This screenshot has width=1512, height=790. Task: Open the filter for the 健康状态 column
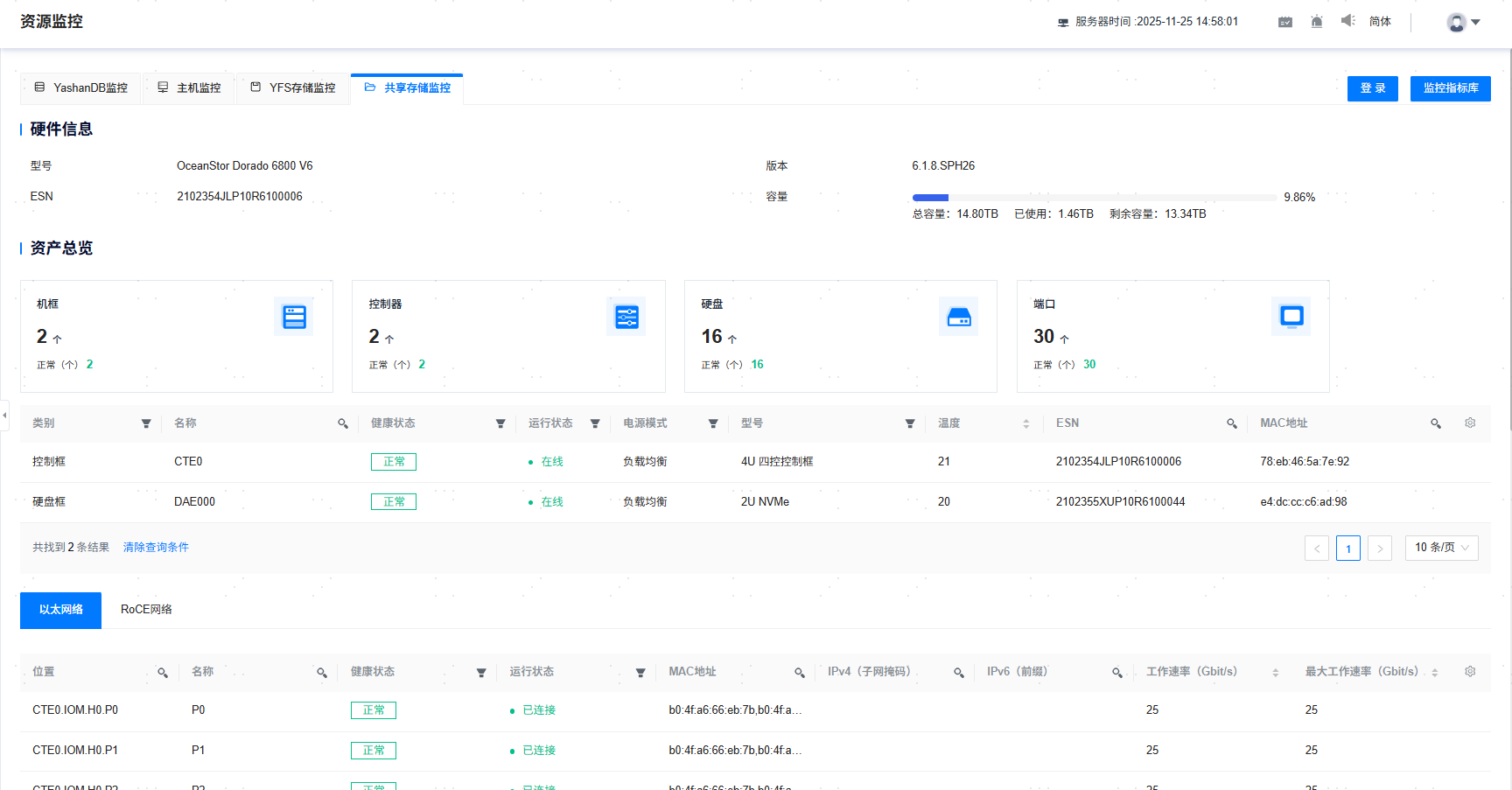coord(500,423)
